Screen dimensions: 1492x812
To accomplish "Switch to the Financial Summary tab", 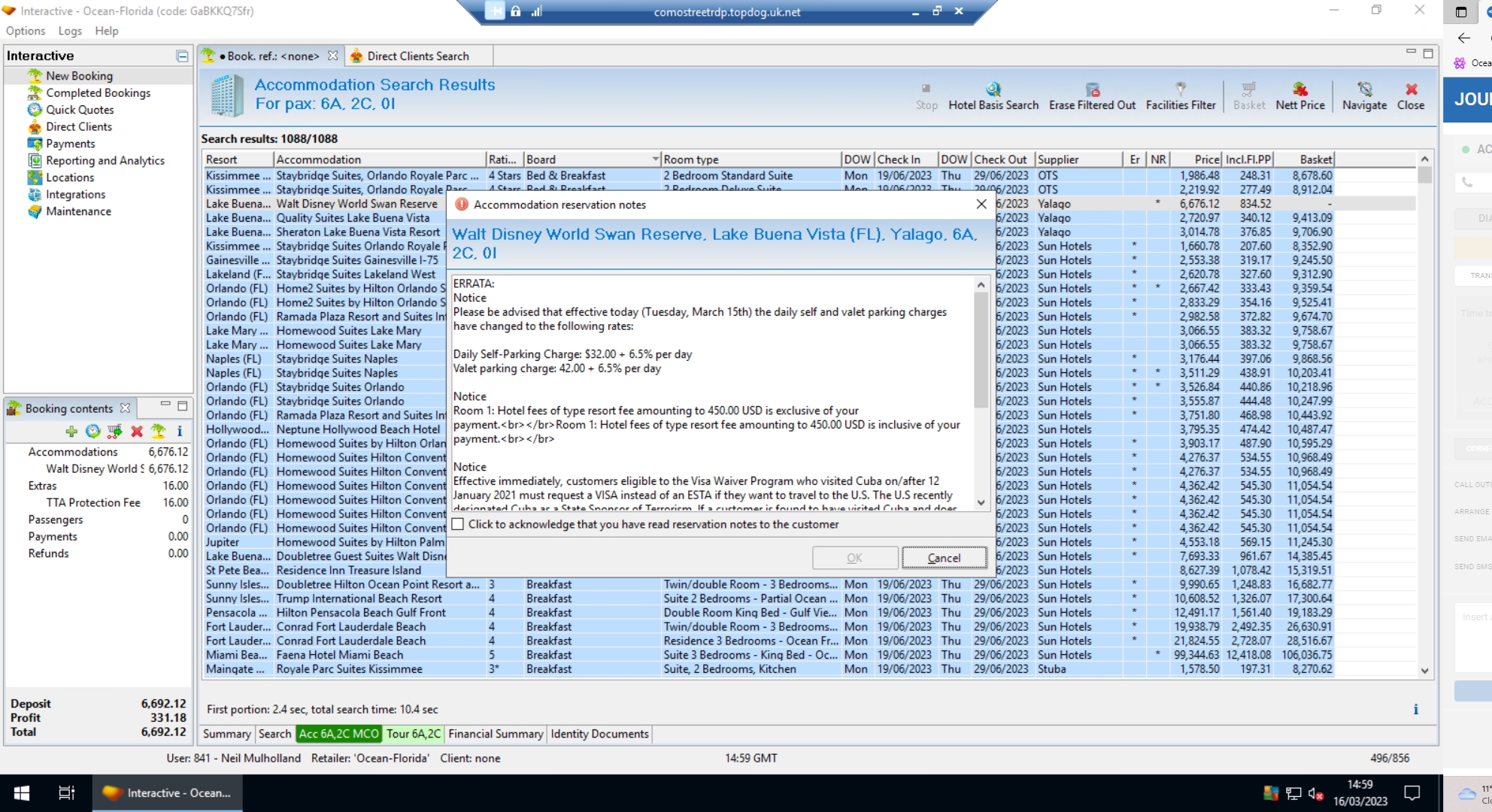I will pos(496,734).
